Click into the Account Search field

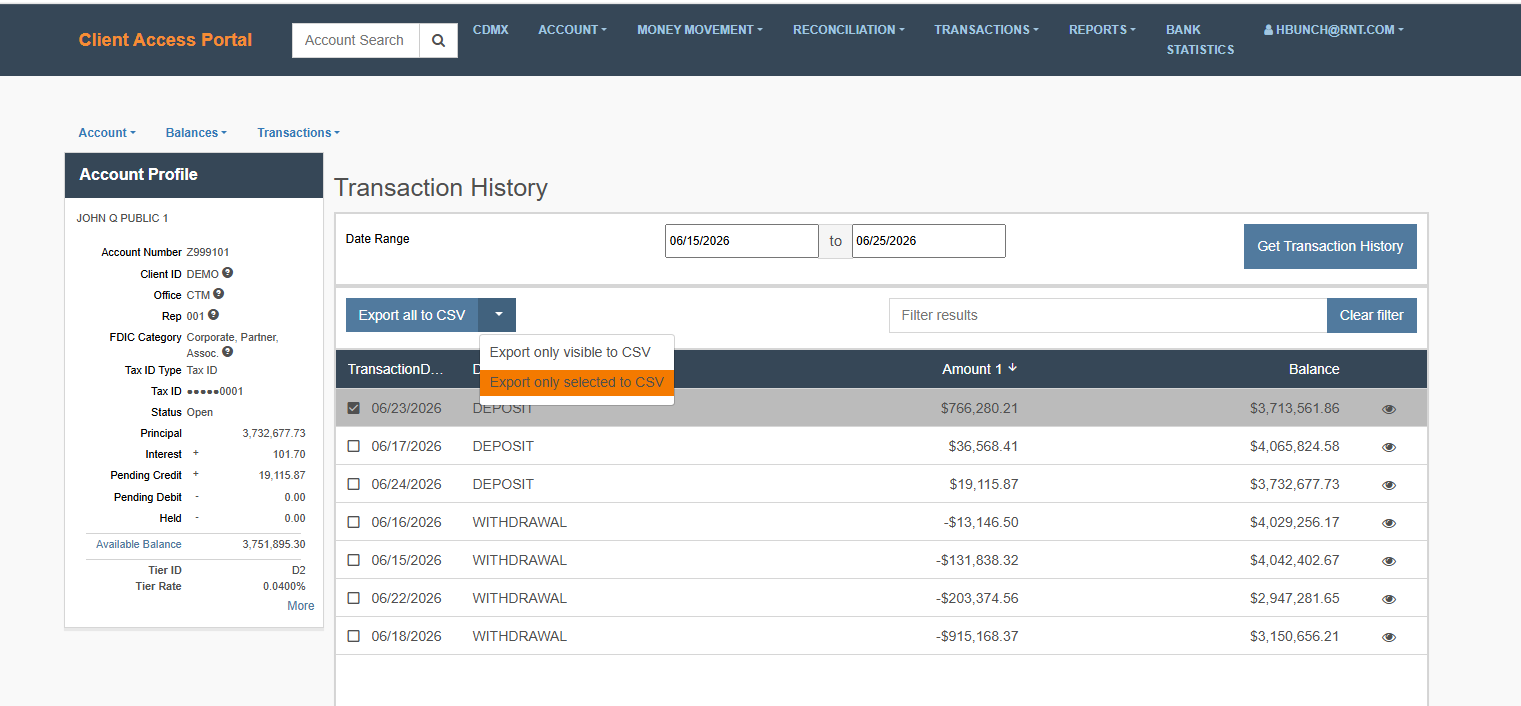pyautogui.click(x=355, y=41)
